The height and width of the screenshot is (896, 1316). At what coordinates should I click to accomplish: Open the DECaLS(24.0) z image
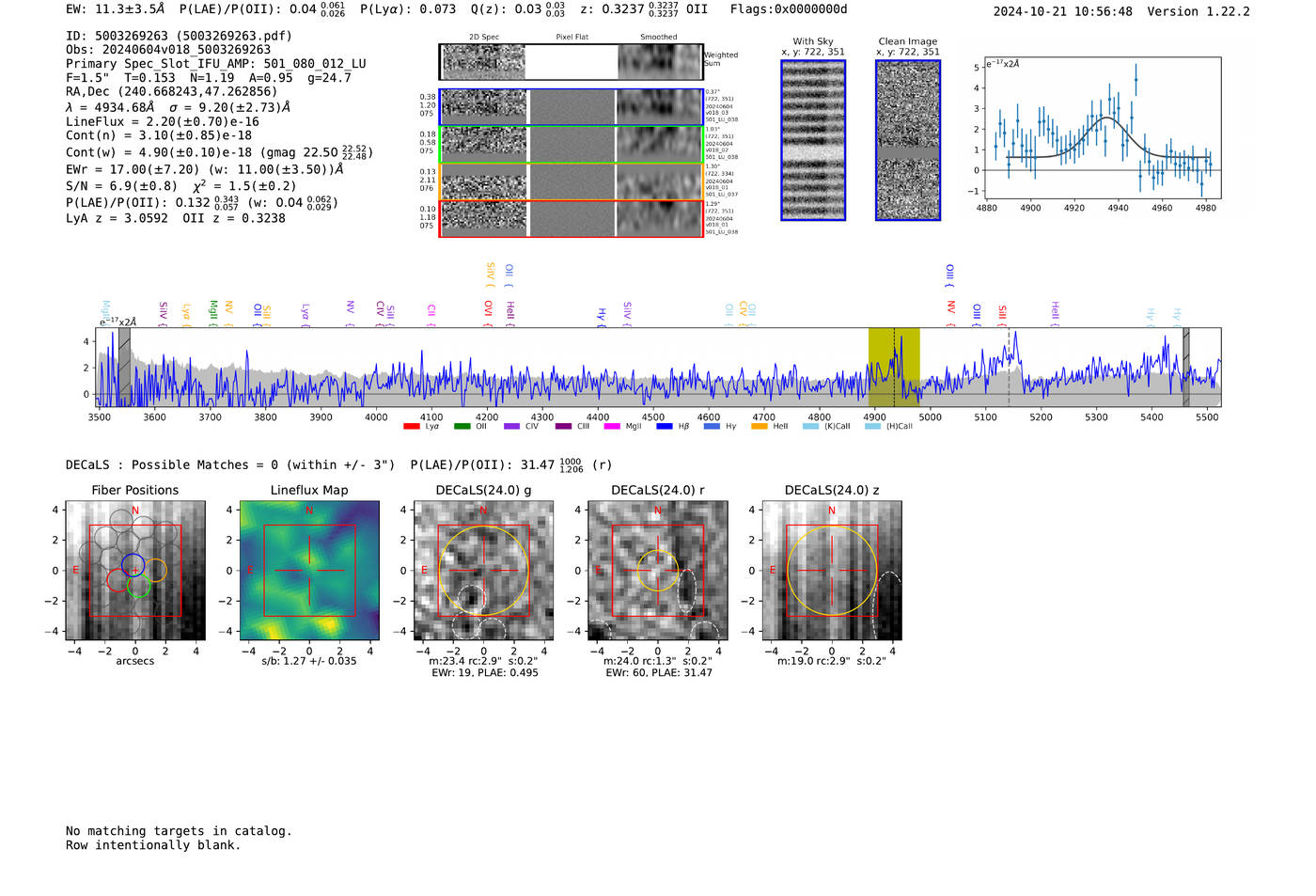click(x=832, y=571)
